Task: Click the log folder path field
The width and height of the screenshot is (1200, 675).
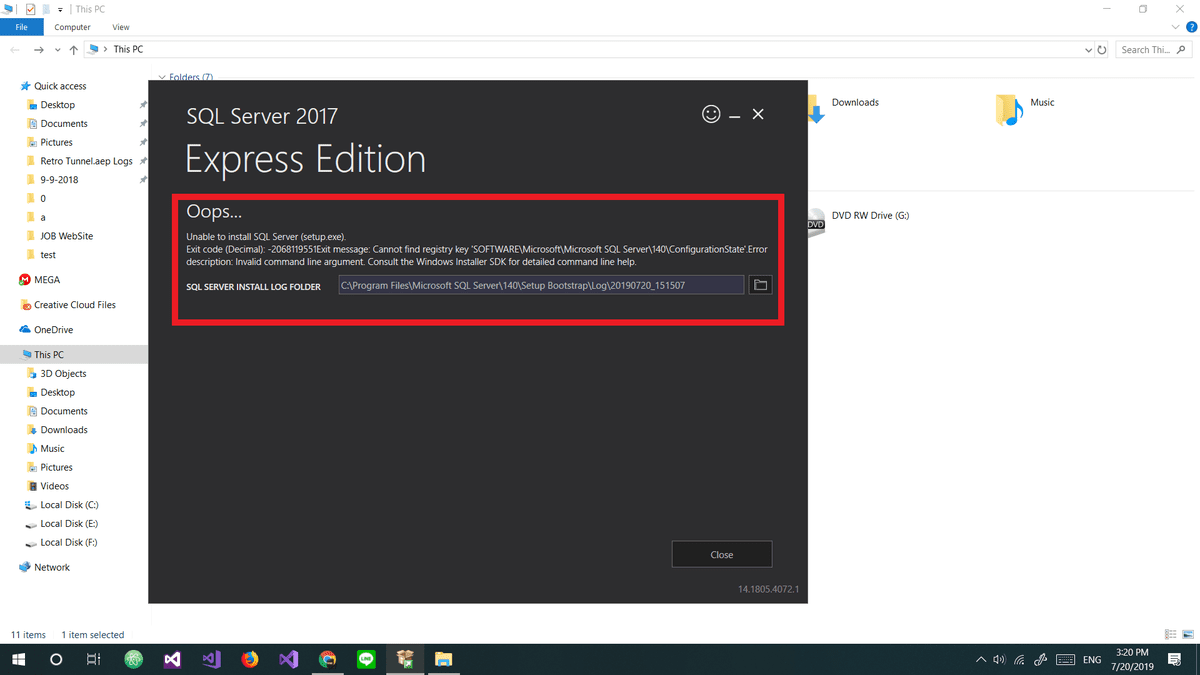Action: (541, 285)
